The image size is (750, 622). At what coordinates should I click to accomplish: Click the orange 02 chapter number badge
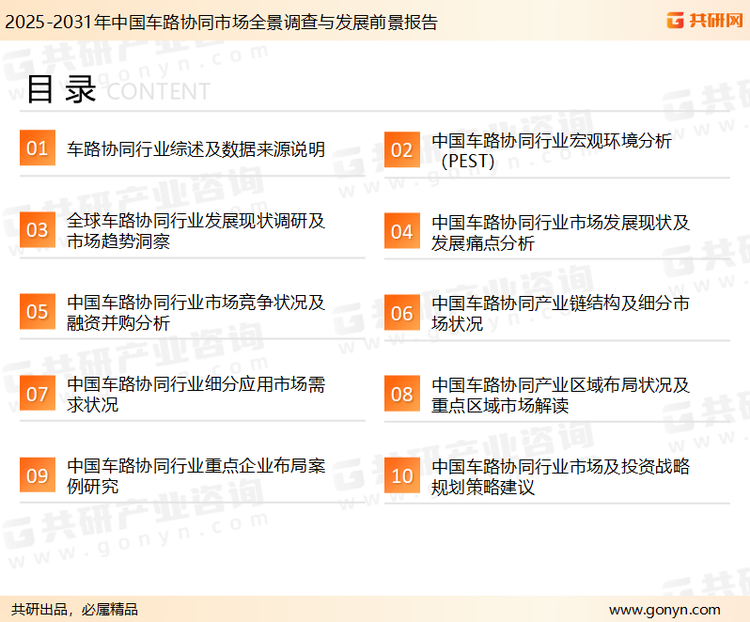pos(402,149)
